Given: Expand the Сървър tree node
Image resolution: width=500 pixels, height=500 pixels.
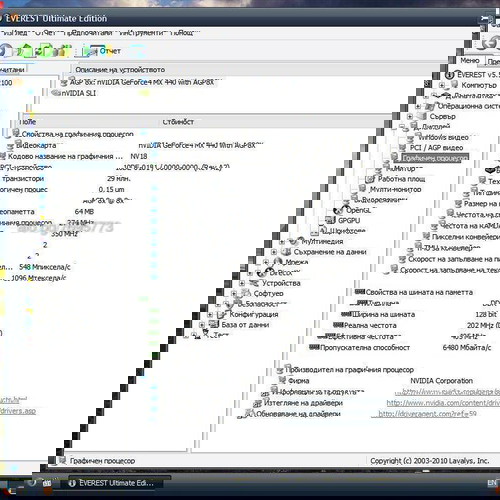Looking at the screenshot, I should pos(410,117).
